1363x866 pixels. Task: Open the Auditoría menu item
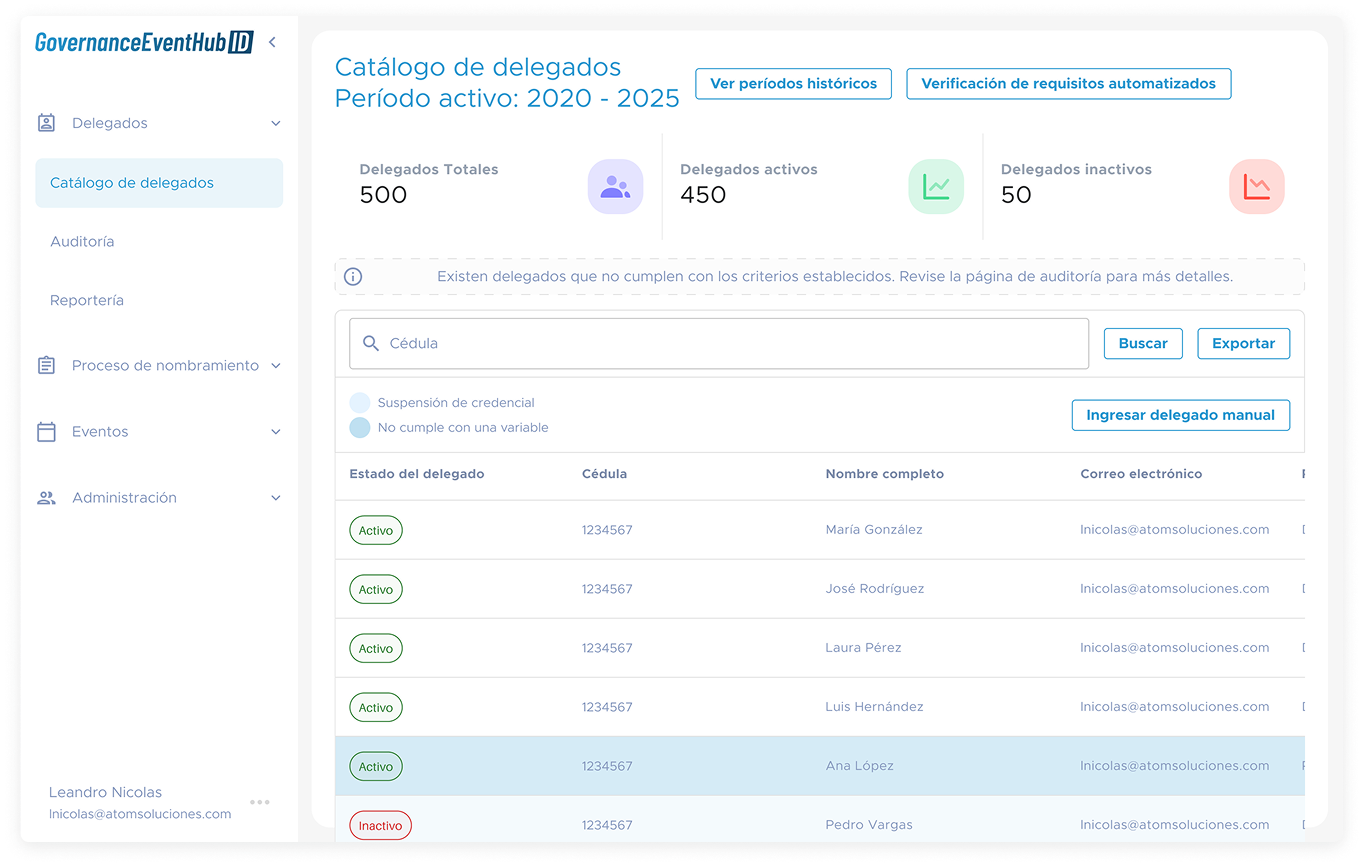coord(82,242)
